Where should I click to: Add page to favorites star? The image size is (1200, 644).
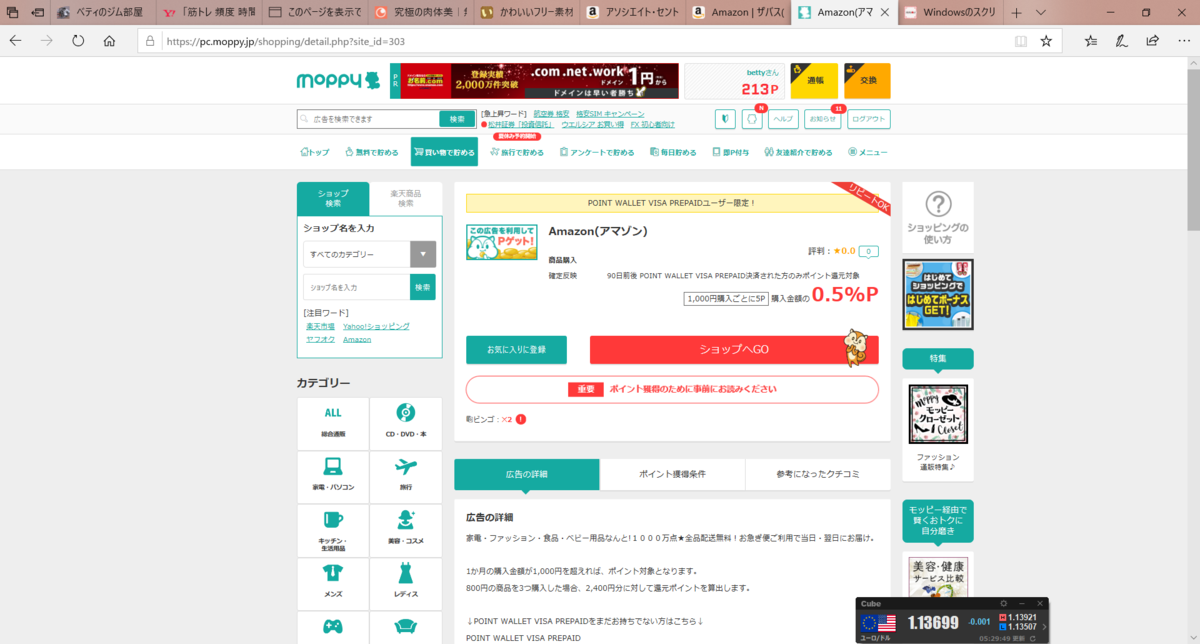(x=1046, y=41)
